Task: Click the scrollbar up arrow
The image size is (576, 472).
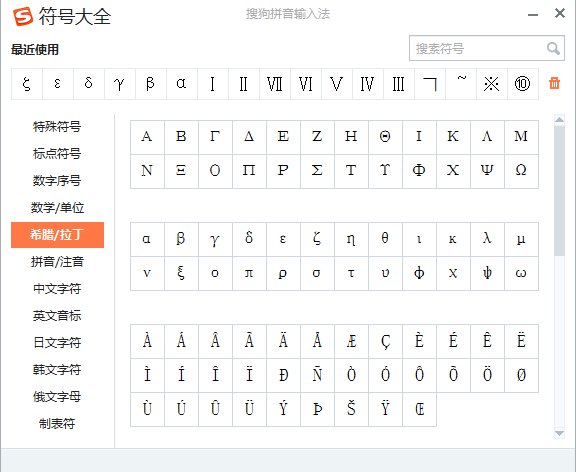Action: click(559, 119)
